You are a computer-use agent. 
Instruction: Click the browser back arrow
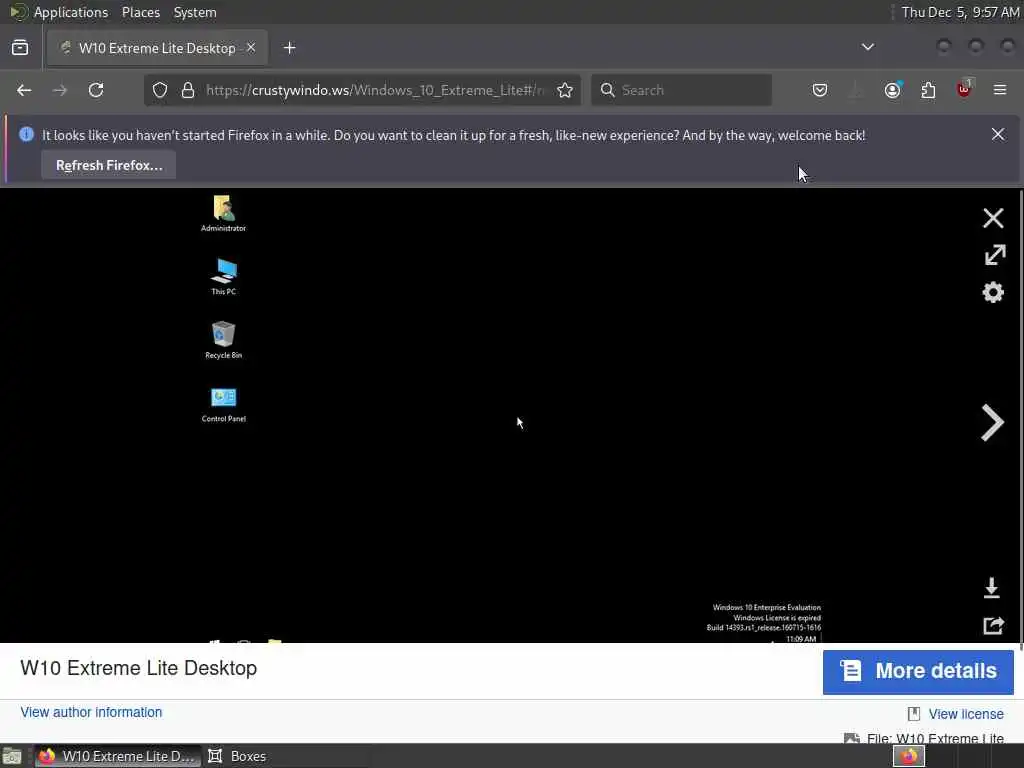point(24,90)
